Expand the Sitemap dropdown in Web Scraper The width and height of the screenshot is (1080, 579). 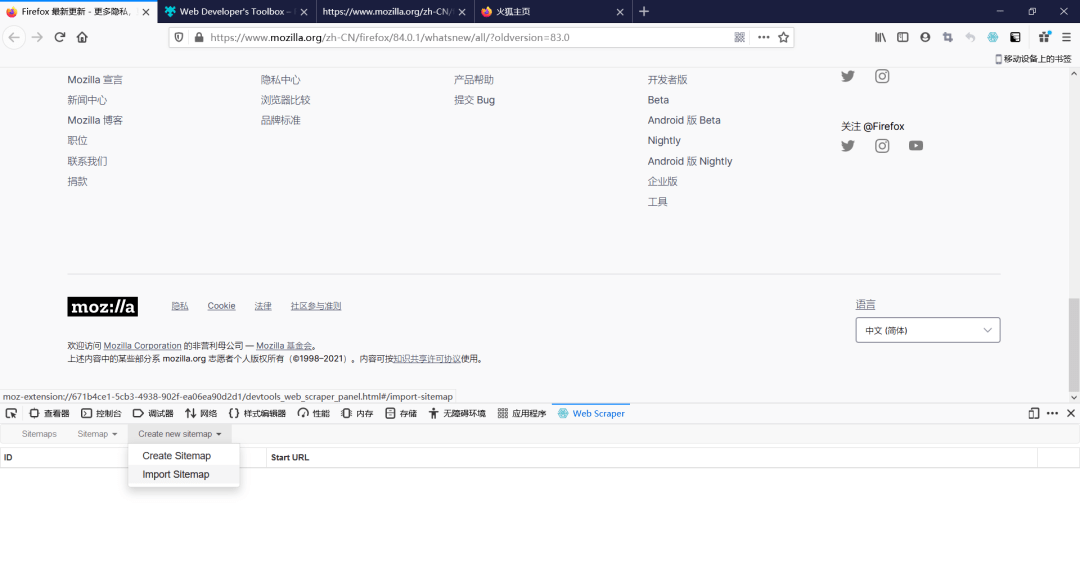click(x=98, y=434)
